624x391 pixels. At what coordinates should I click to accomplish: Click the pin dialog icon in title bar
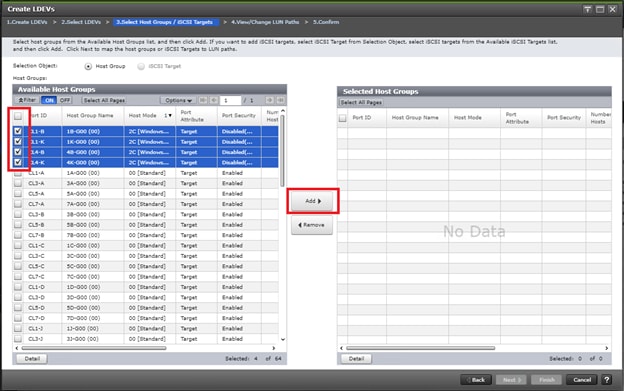587,9
